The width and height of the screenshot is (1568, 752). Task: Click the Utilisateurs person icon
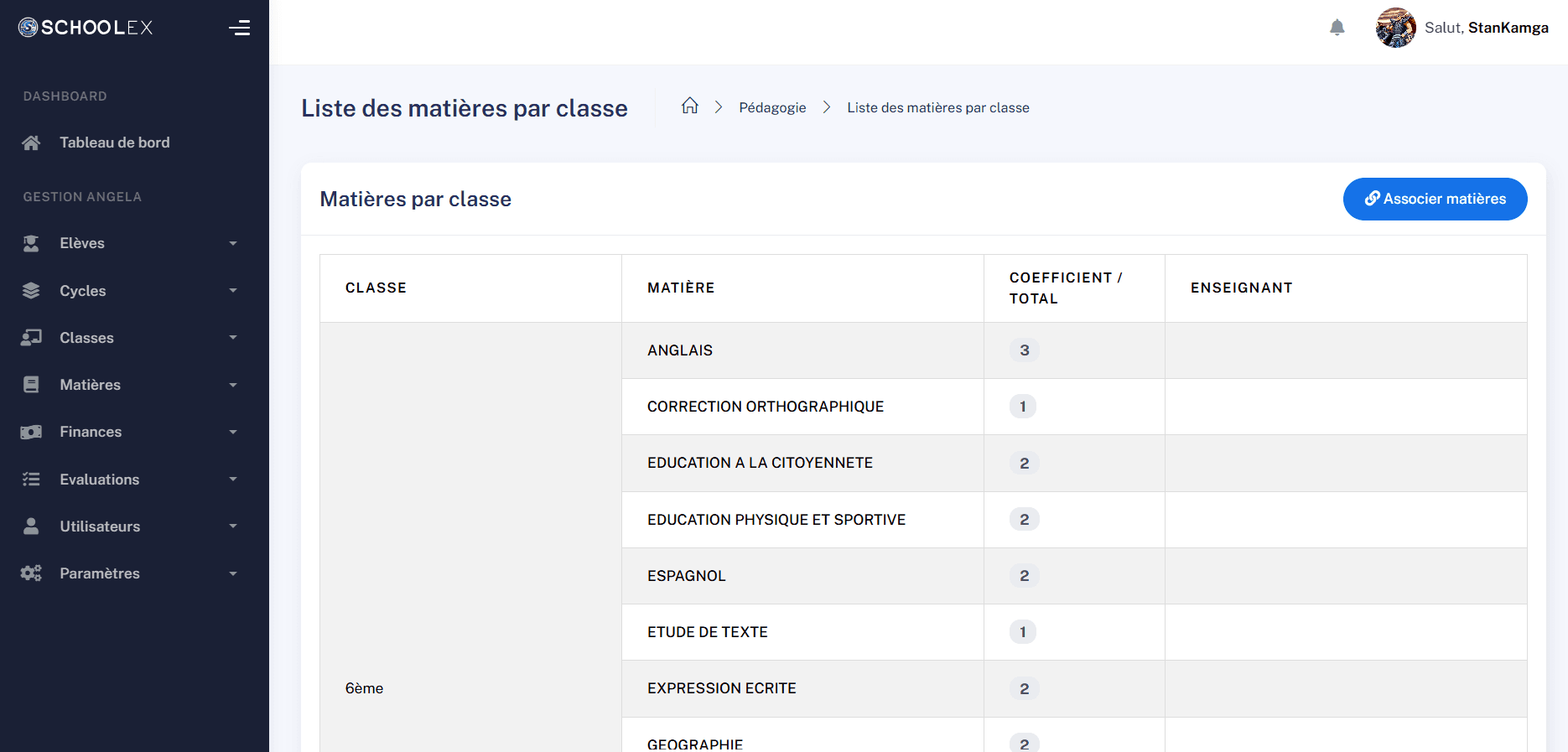point(31,526)
